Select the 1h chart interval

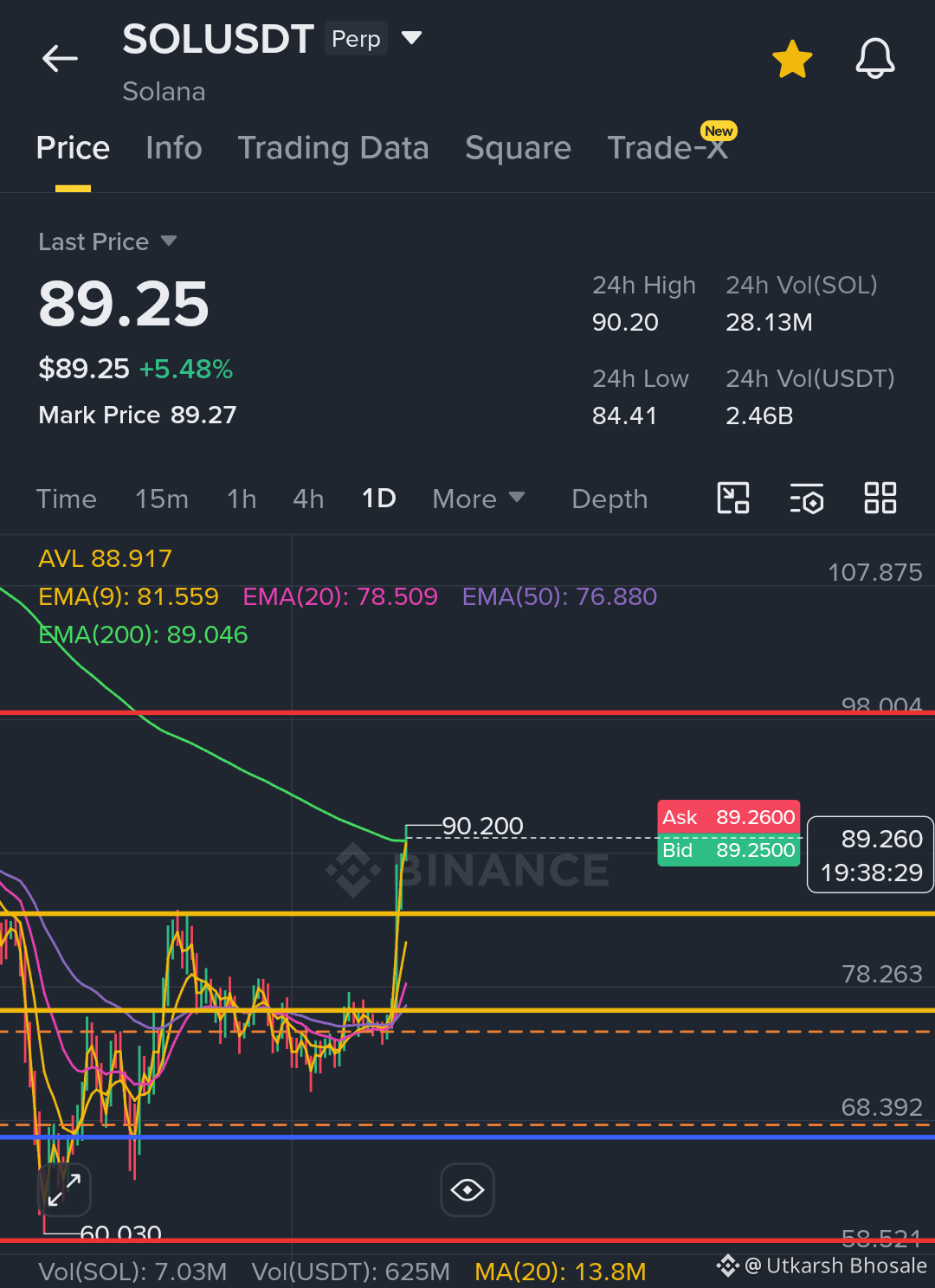click(x=242, y=499)
